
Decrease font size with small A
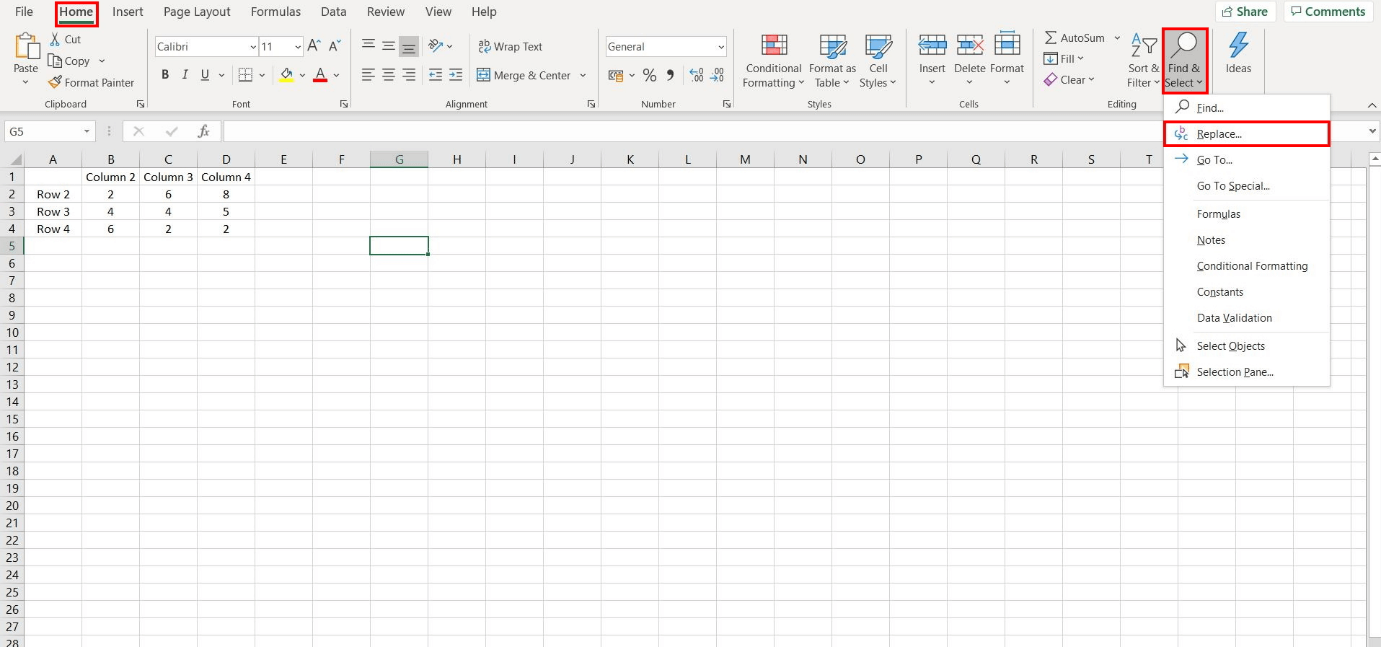(333, 46)
